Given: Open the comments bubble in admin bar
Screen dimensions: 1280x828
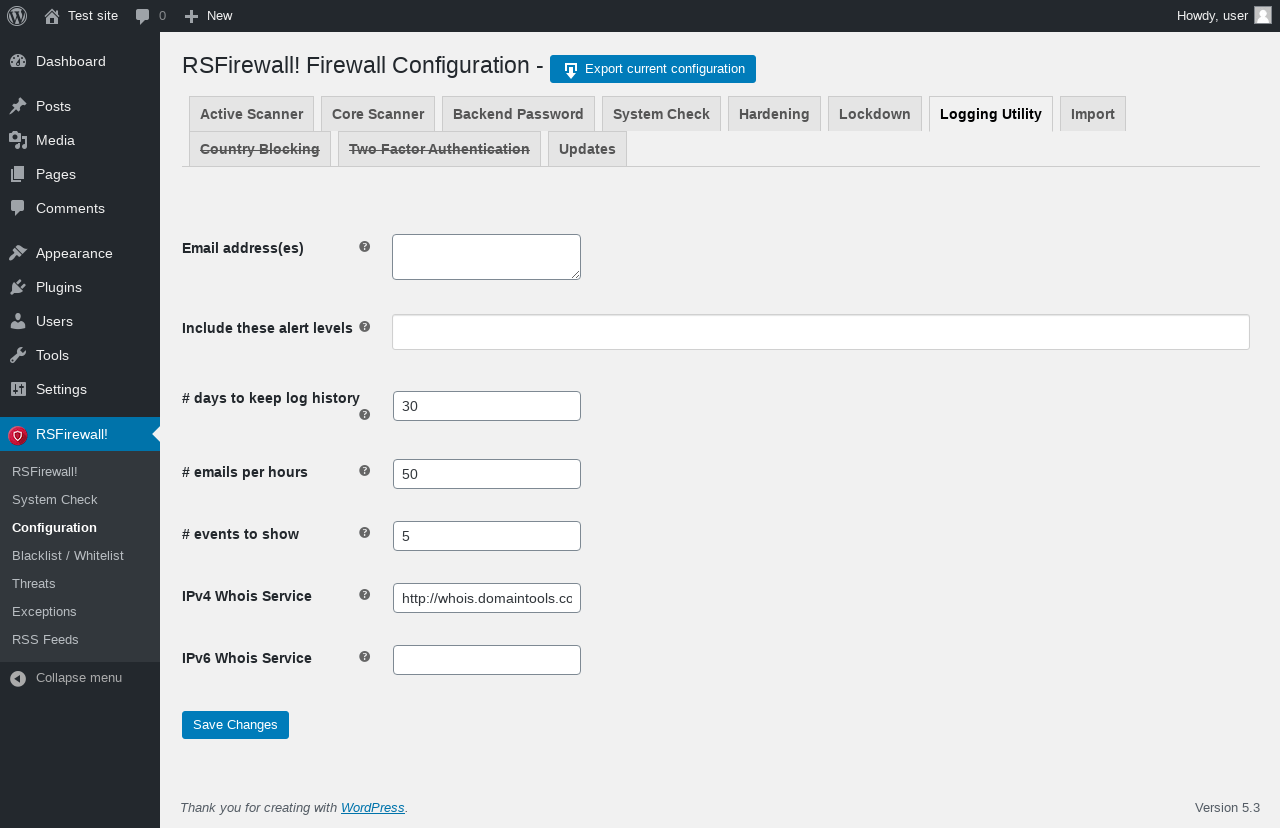Looking at the screenshot, I should point(143,16).
